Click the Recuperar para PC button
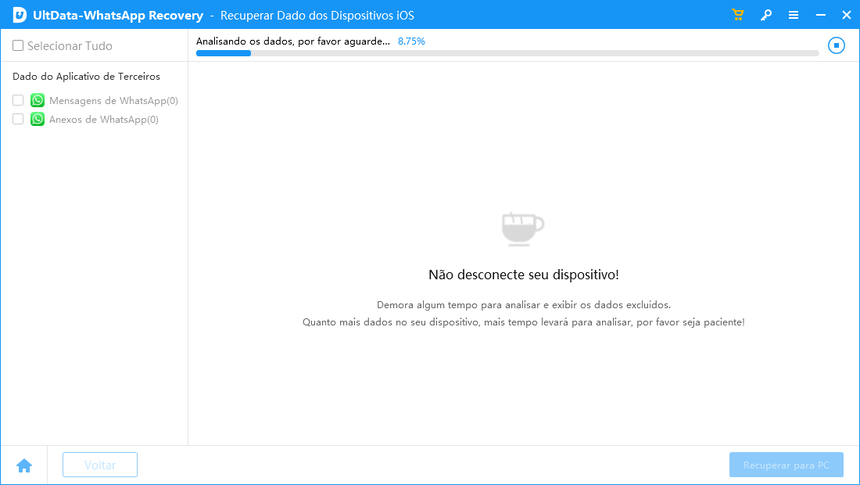The image size is (860, 485). click(786, 465)
